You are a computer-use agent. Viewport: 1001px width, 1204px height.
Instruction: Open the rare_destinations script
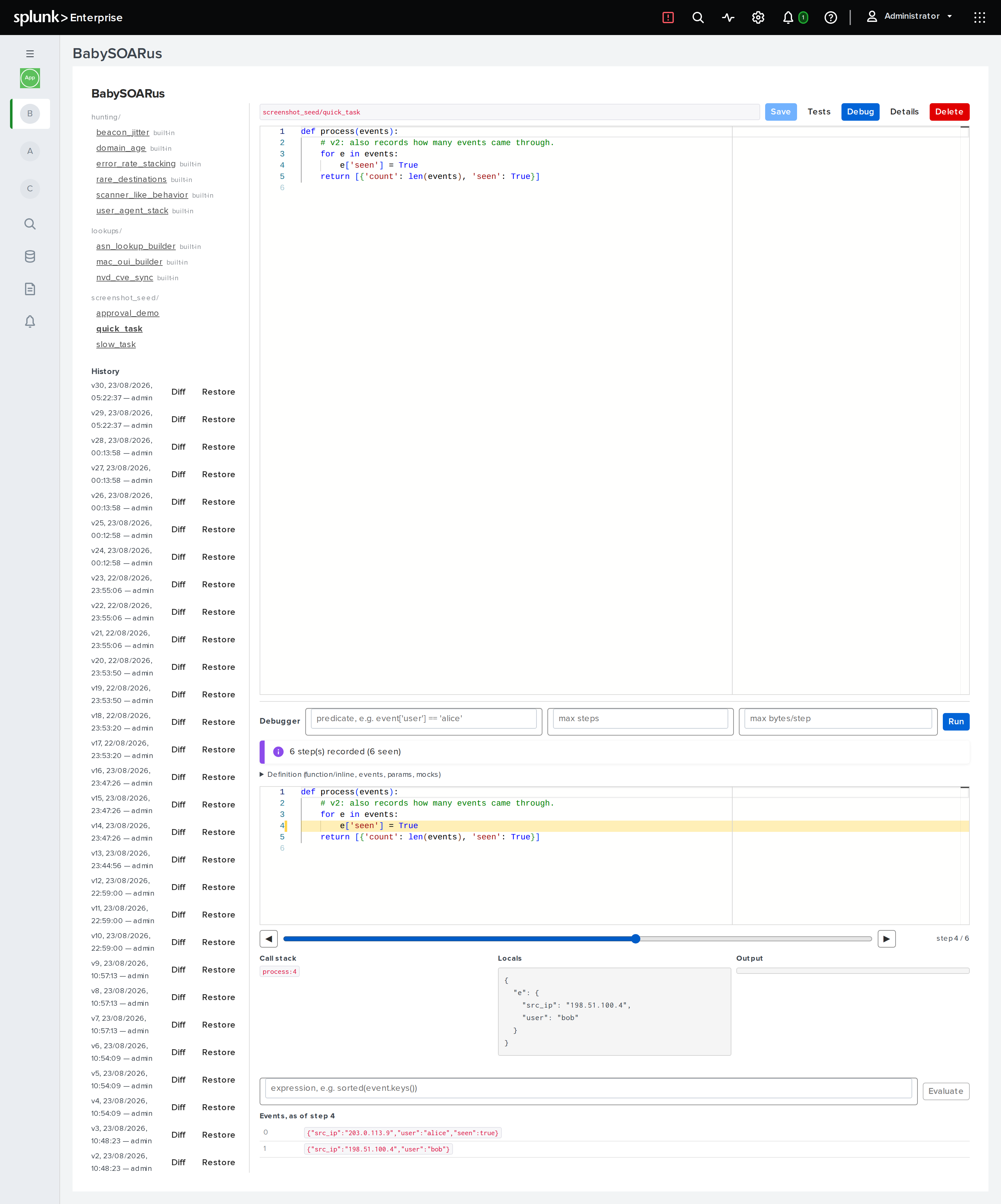[x=131, y=180]
